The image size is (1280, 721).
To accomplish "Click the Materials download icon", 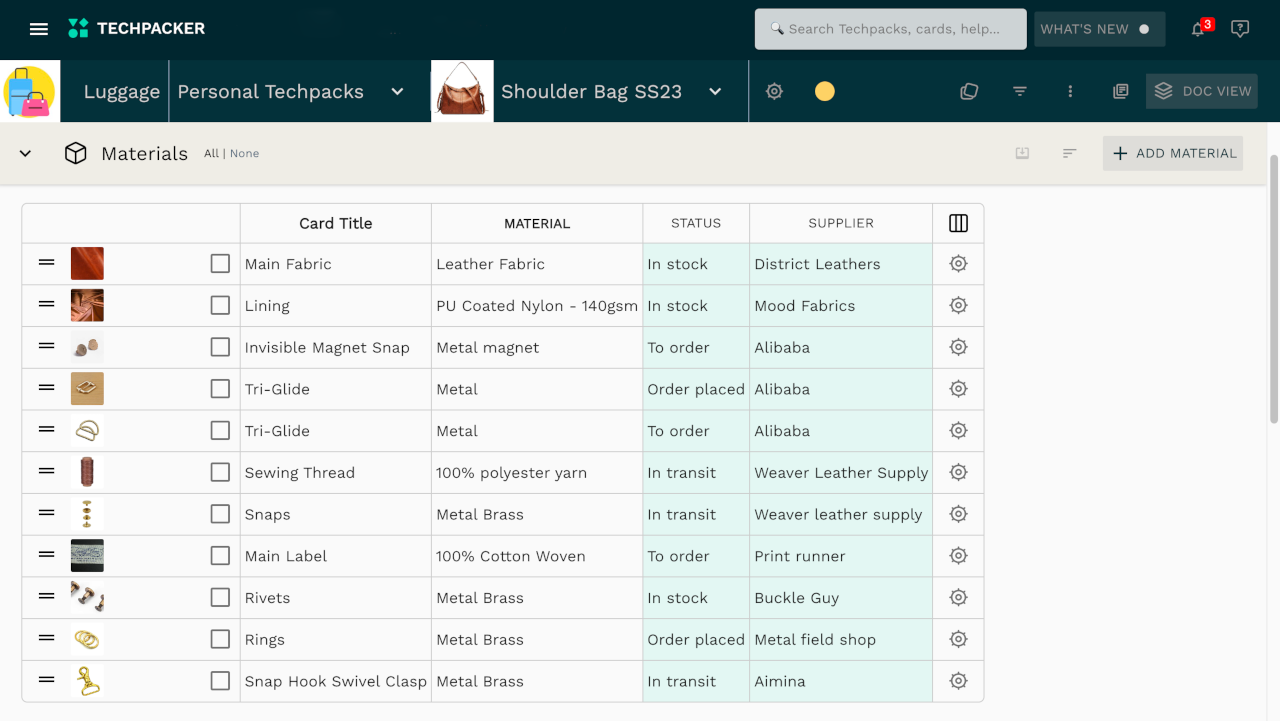I will 1022,153.
